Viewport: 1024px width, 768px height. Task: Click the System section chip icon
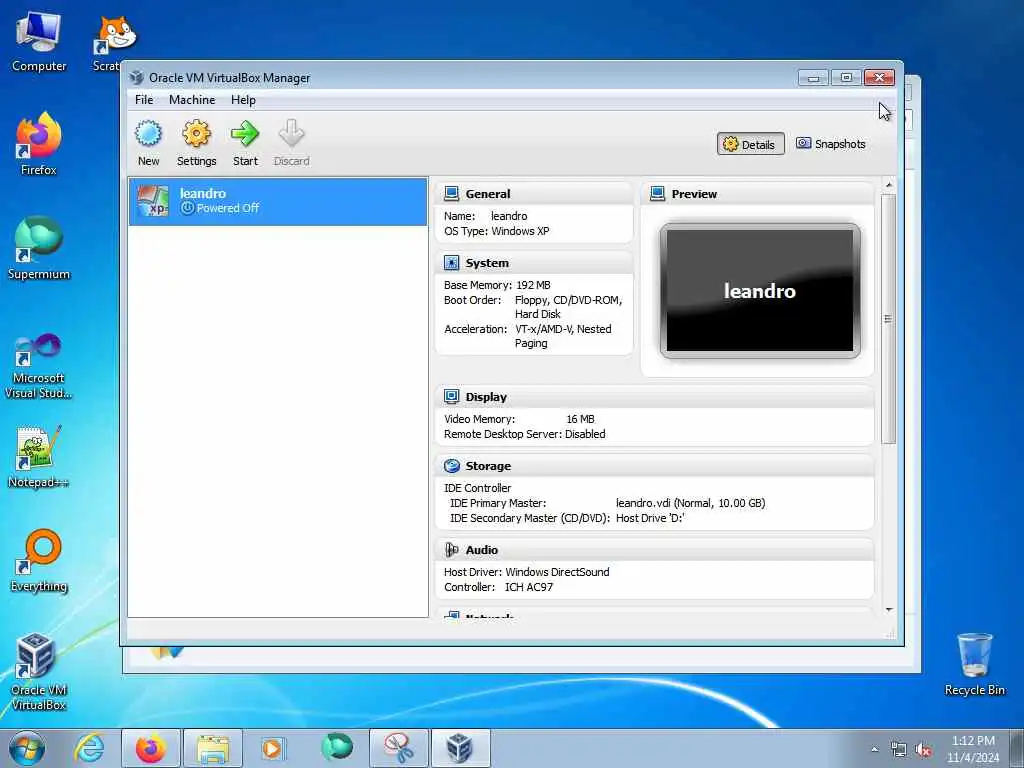[x=451, y=263]
